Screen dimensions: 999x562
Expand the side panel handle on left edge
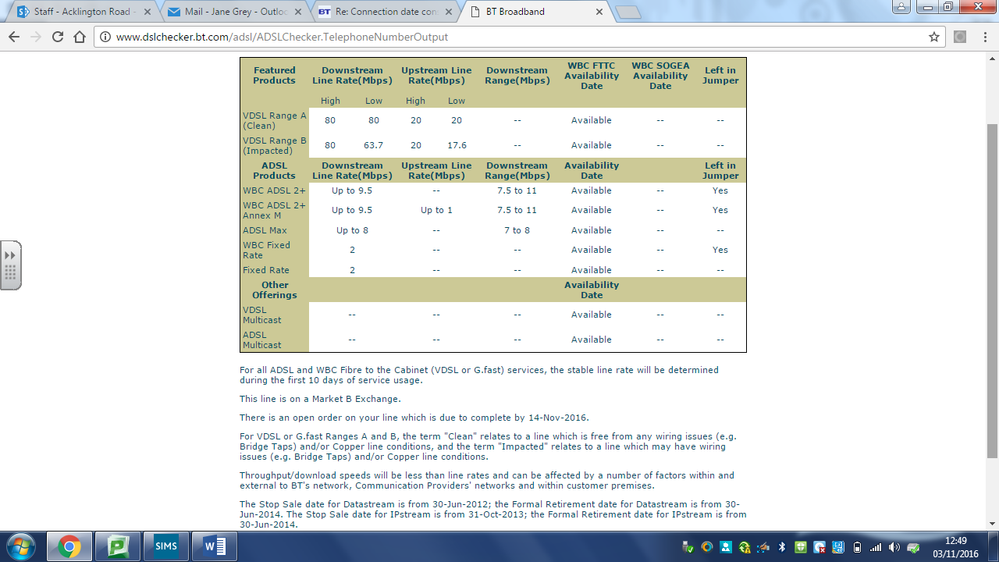click(10, 265)
